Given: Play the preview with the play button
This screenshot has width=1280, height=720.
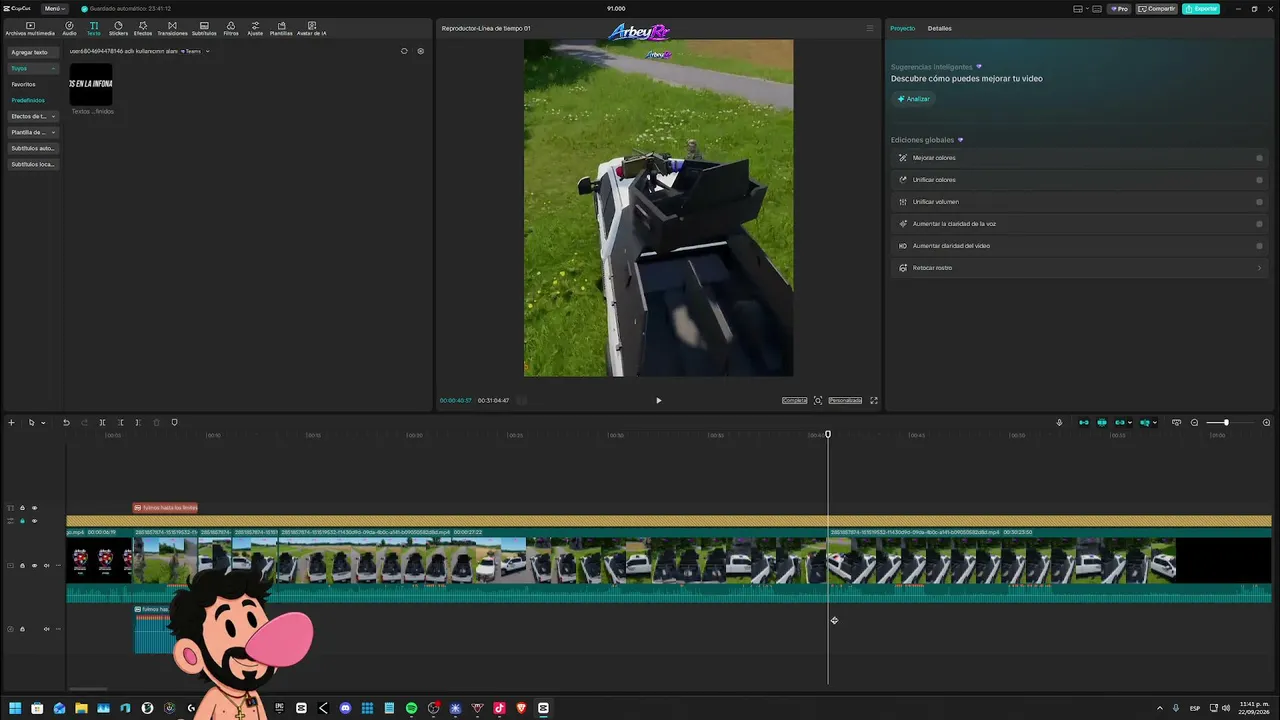Looking at the screenshot, I should click(x=658, y=400).
